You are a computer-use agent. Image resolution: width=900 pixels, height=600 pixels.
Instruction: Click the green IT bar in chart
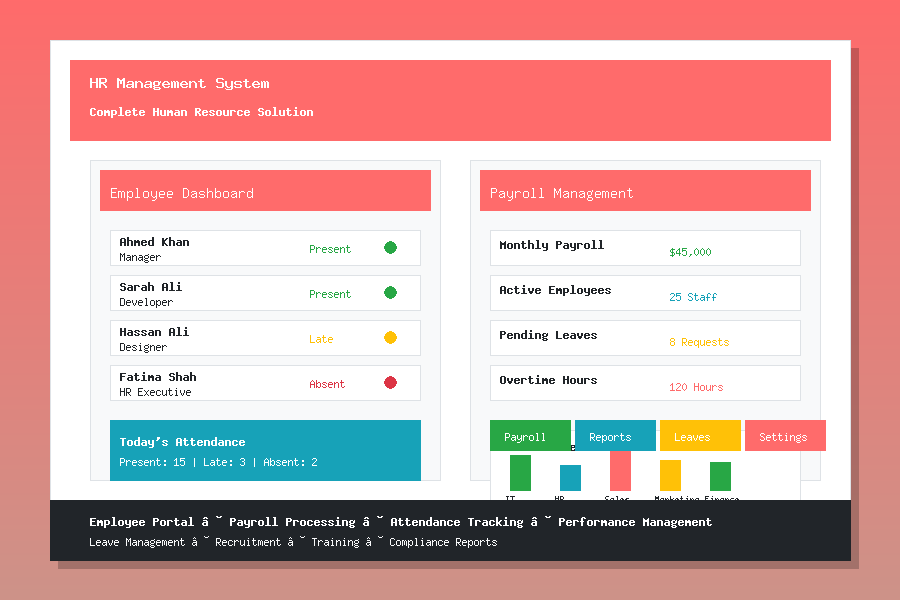tap(520, 473)
